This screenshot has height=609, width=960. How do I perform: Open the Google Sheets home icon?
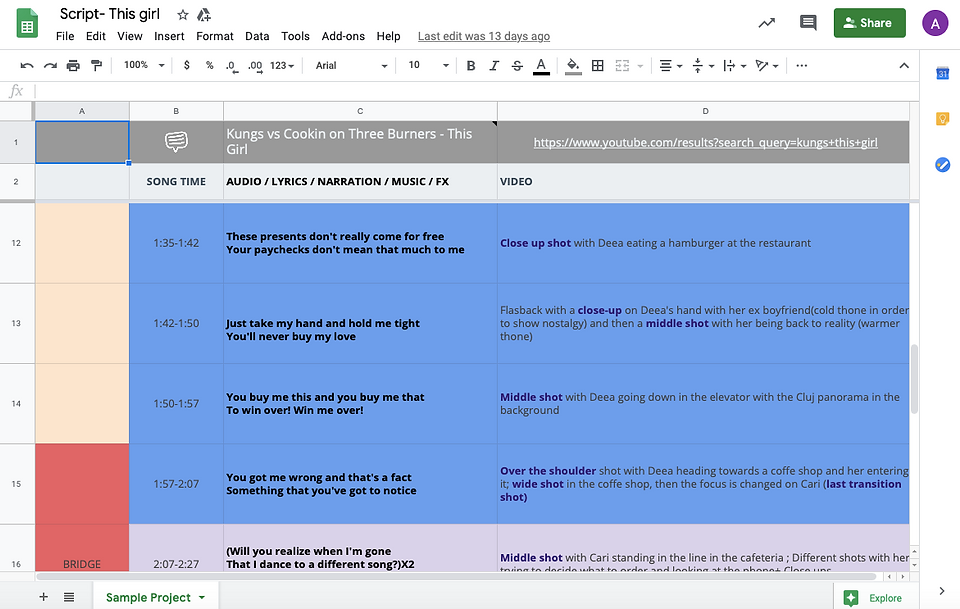[x=27, y=24]
